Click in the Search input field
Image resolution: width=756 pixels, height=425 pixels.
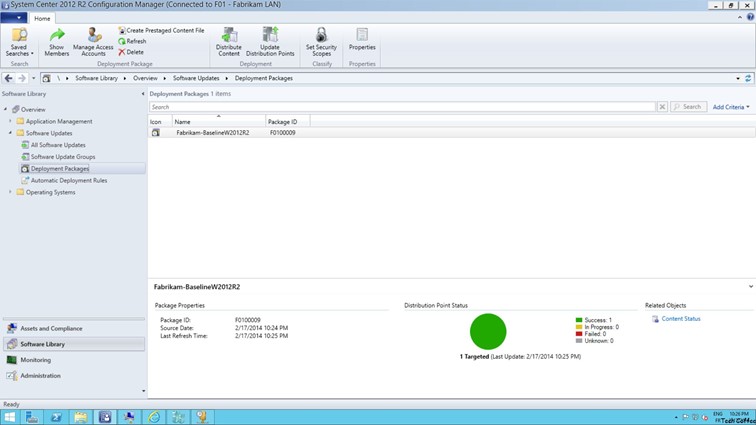(402, 107)
